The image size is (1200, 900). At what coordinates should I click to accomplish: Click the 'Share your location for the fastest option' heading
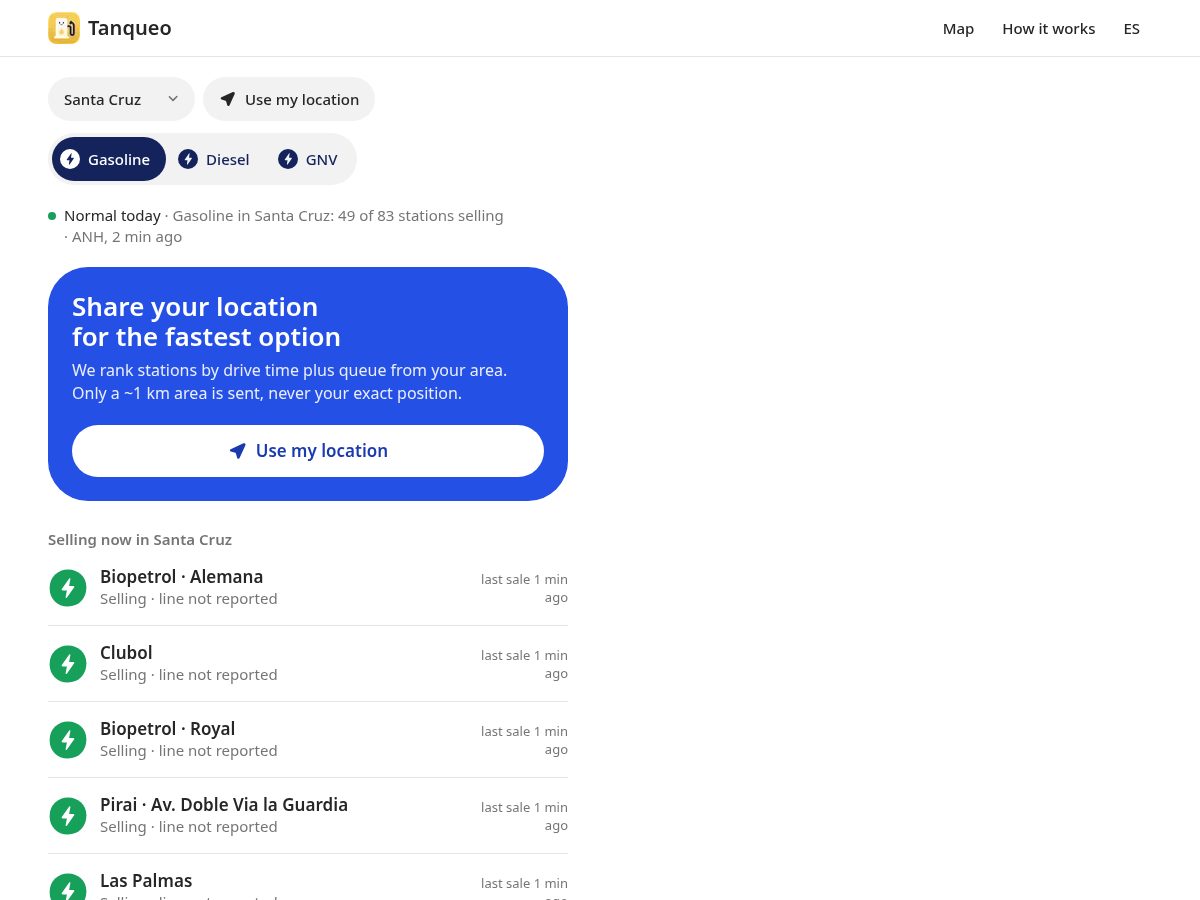(206, 321)
